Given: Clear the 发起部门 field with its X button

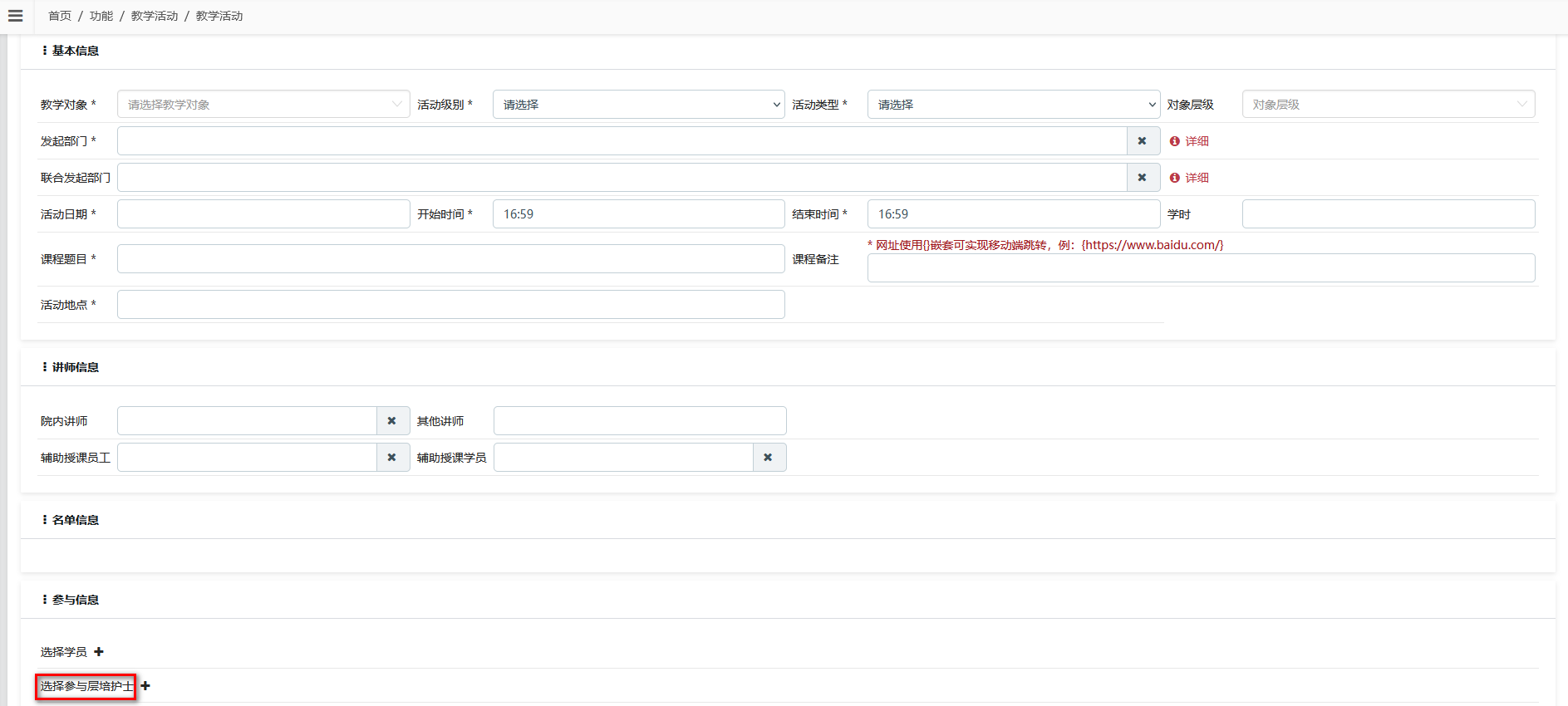Looking at the screenshot, I should 1143,141.
